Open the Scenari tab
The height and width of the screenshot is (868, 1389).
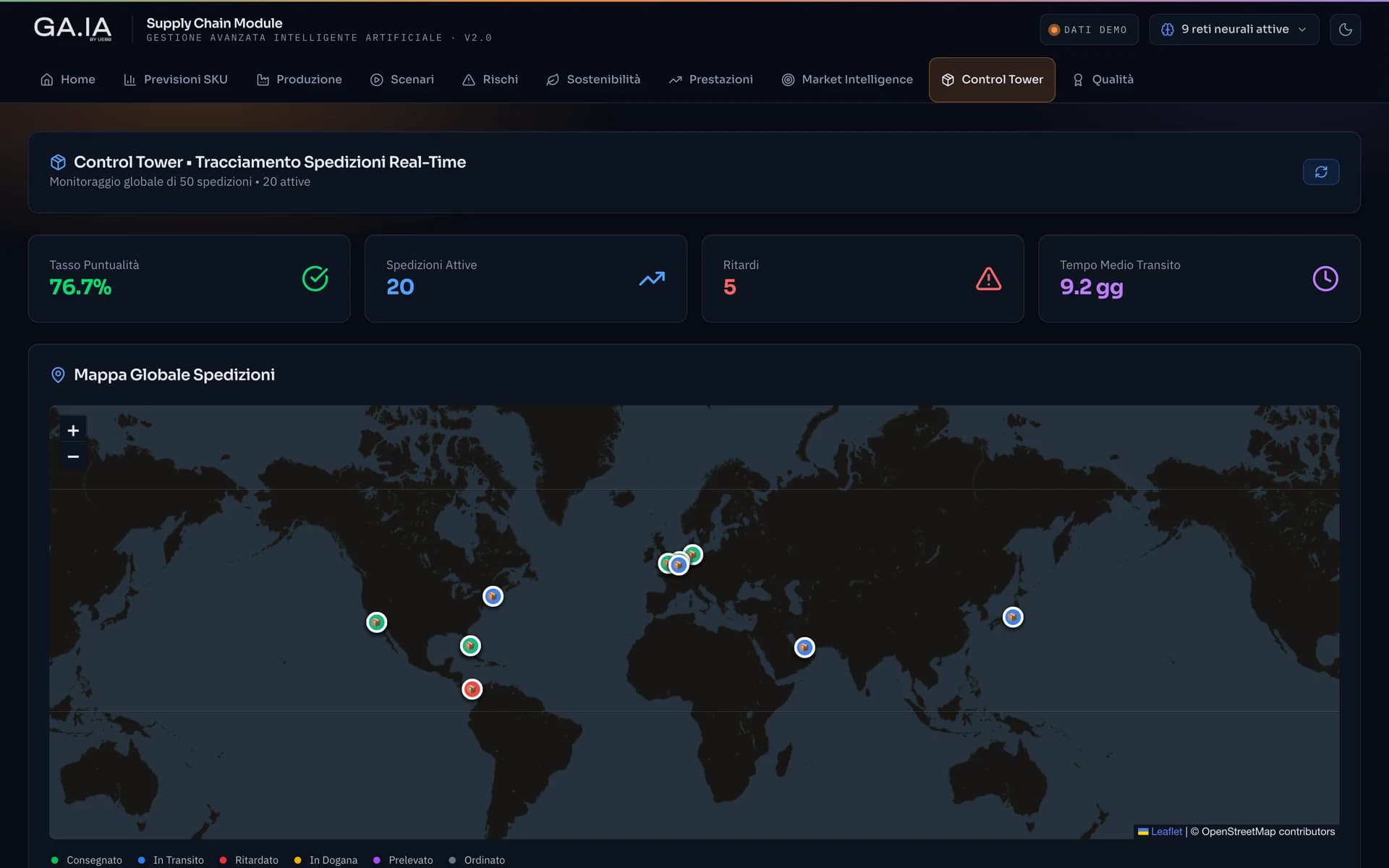point(402,80)
